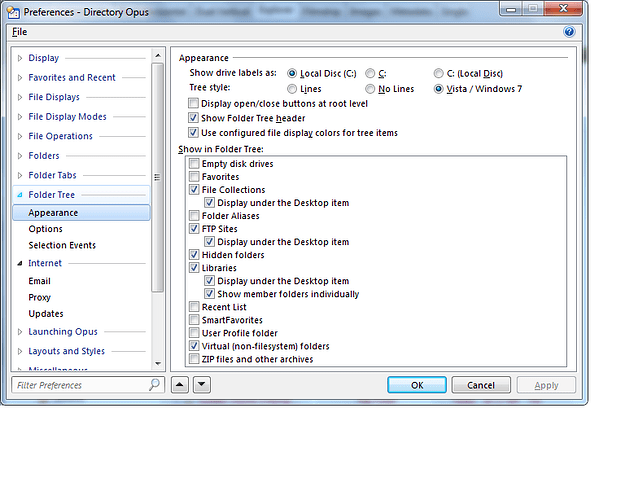Expand the File Displays category

coord(20,97)
